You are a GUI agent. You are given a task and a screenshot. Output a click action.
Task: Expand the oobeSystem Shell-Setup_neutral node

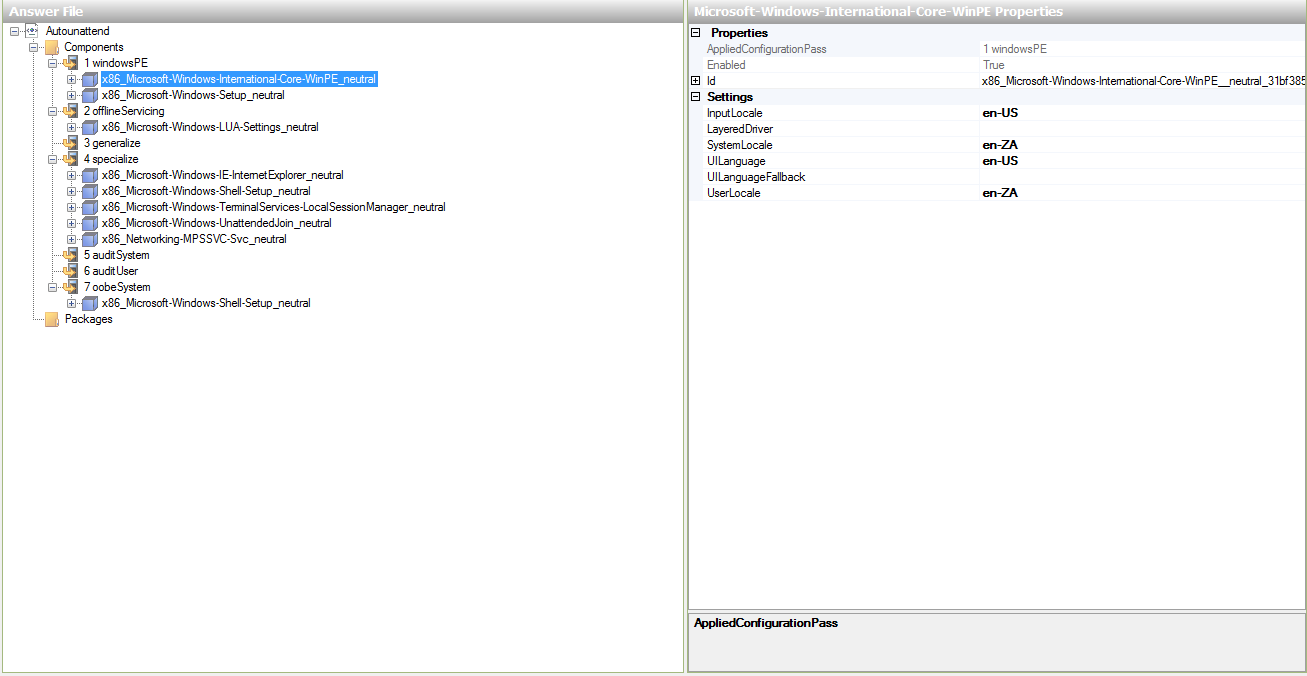(x=71, y=303)
